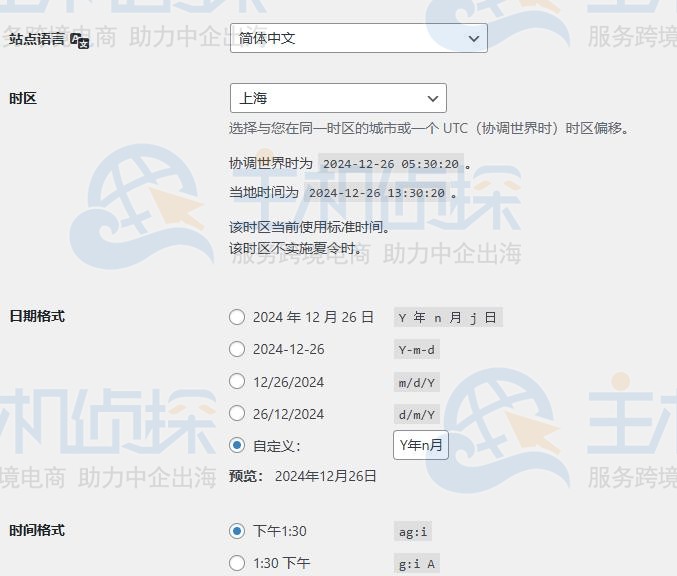Click the d/m/Y format code
The width and height of the screenshot is (677, 576).
pyautogui.click(x=417, y=415)
